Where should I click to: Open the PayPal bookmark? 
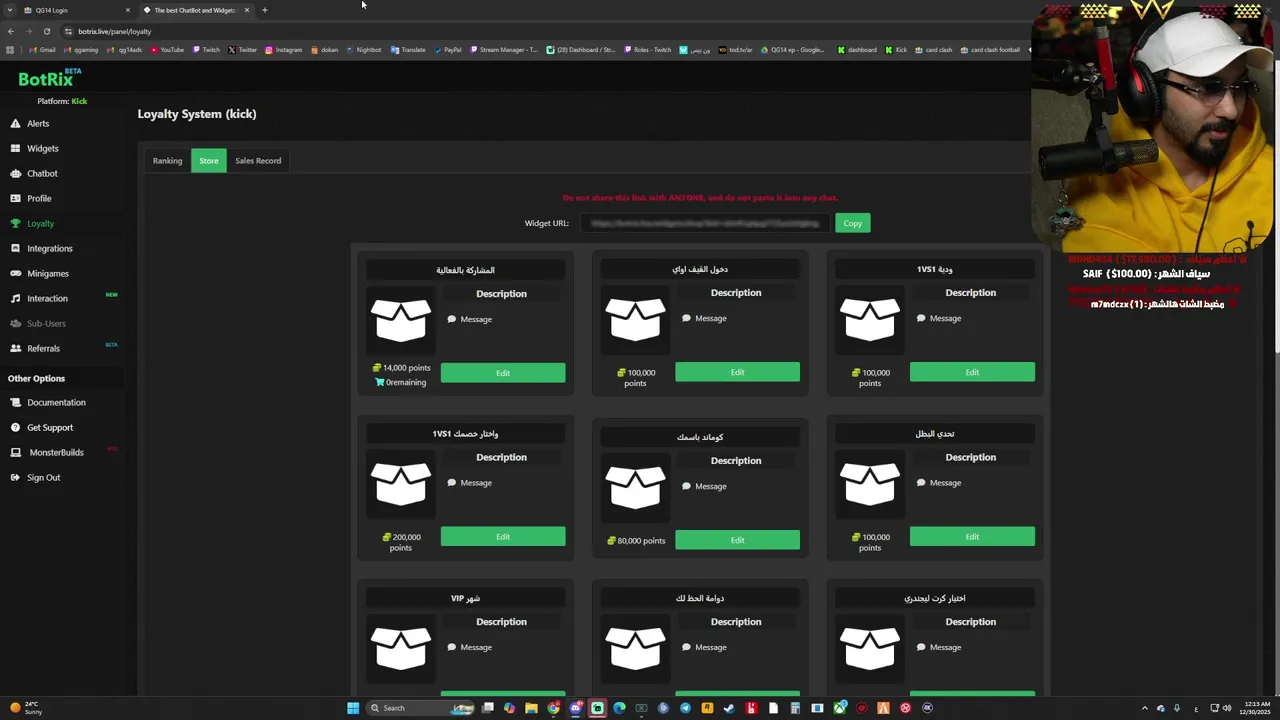click(x=448, y=50)
